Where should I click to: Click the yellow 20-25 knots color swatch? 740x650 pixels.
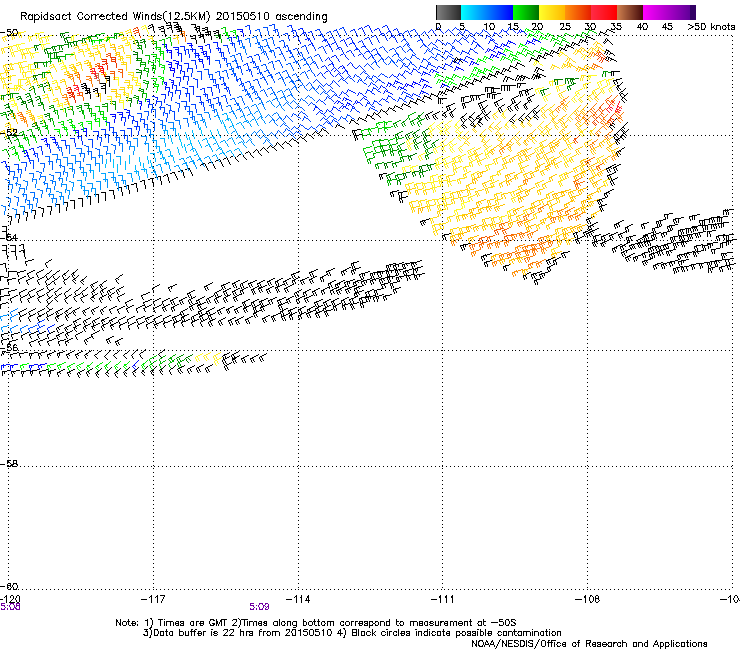click(552, 12)
